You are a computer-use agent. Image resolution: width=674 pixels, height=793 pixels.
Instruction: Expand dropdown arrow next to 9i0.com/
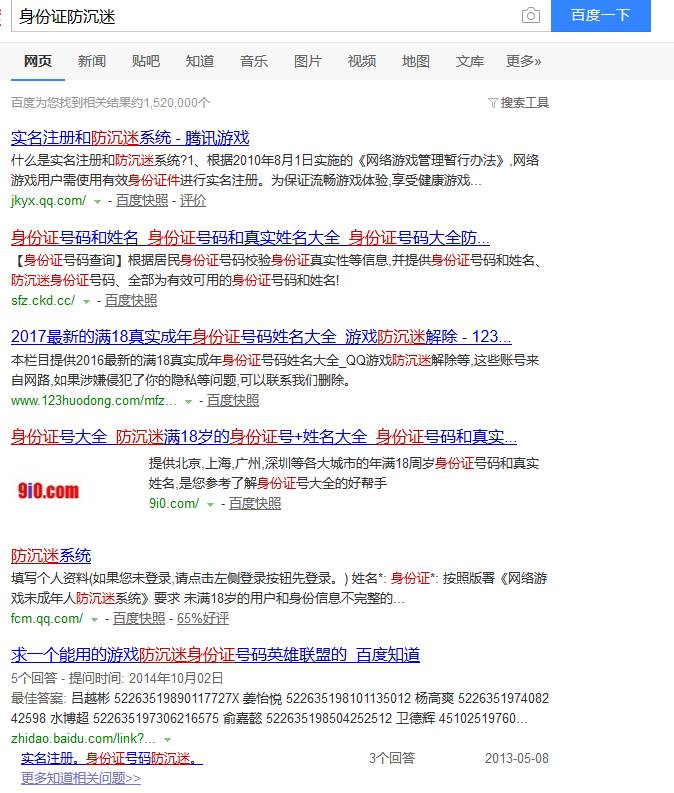point(210,505)
